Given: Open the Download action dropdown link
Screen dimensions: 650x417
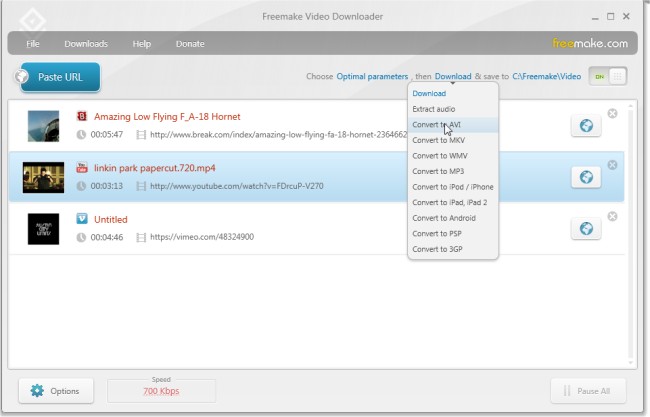Looking at the screenshot, I should click(x=453, y=76).
